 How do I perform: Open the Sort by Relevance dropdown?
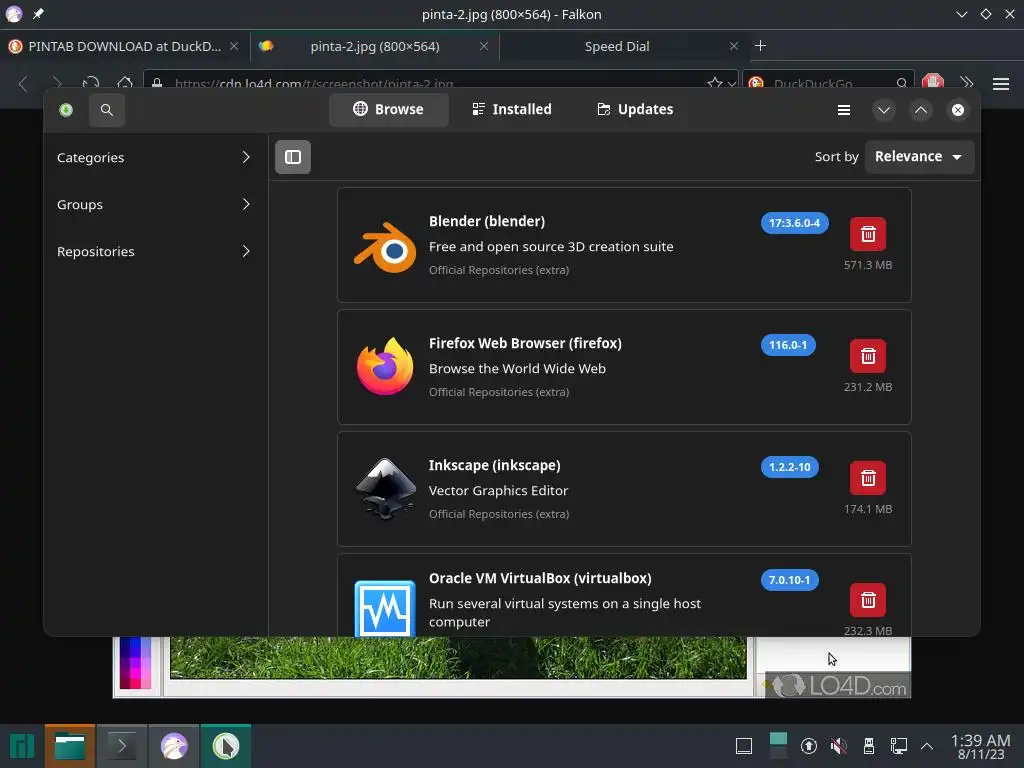pos(919,157)
